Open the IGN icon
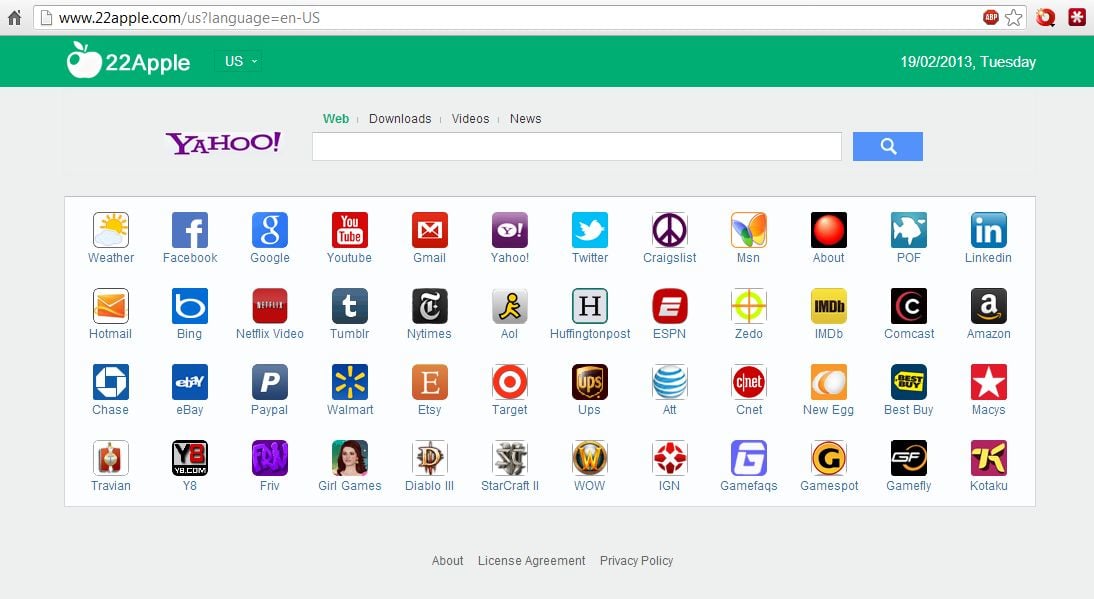 pos(669,458)
